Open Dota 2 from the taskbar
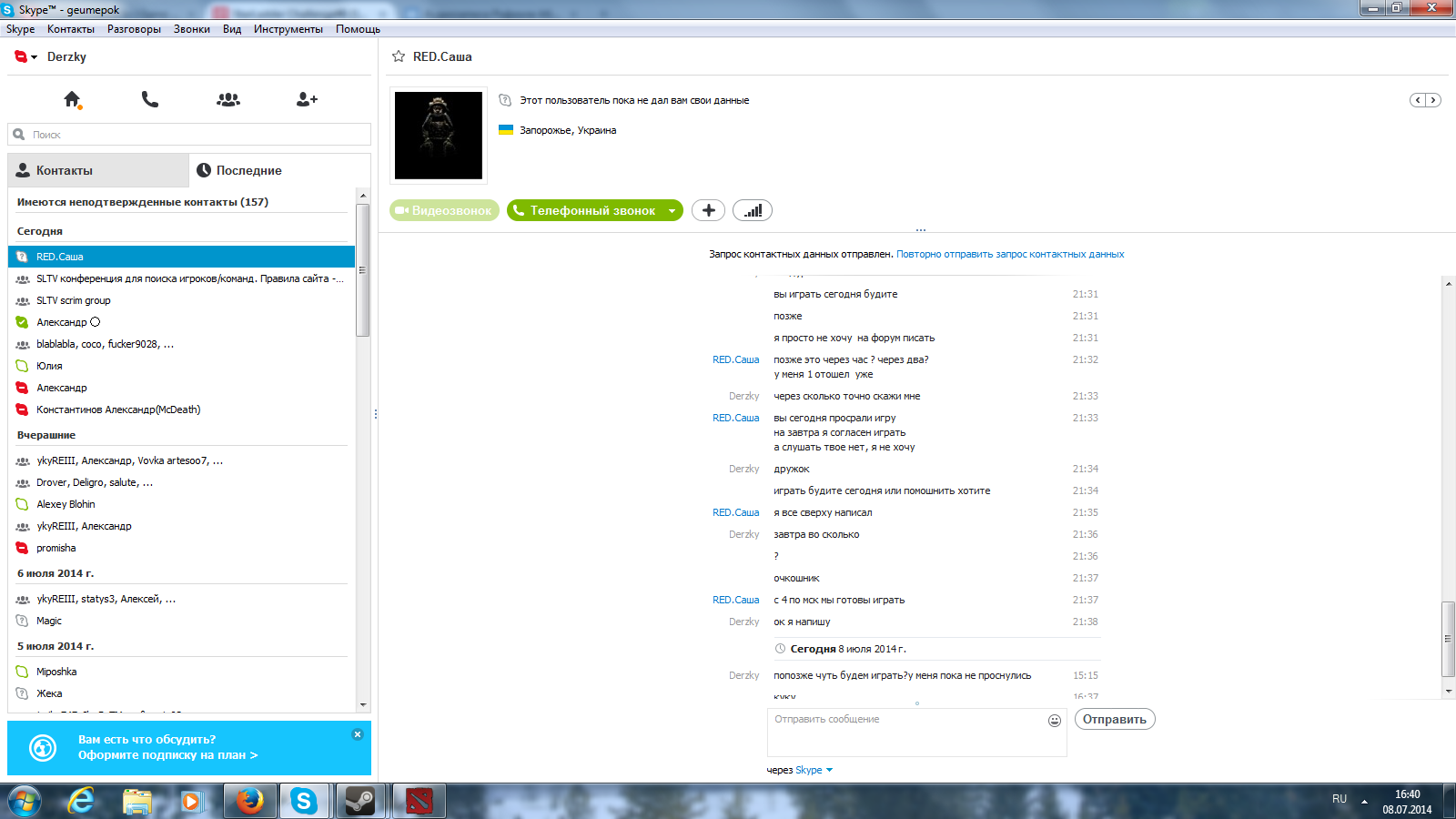 [x=420, y=801]
